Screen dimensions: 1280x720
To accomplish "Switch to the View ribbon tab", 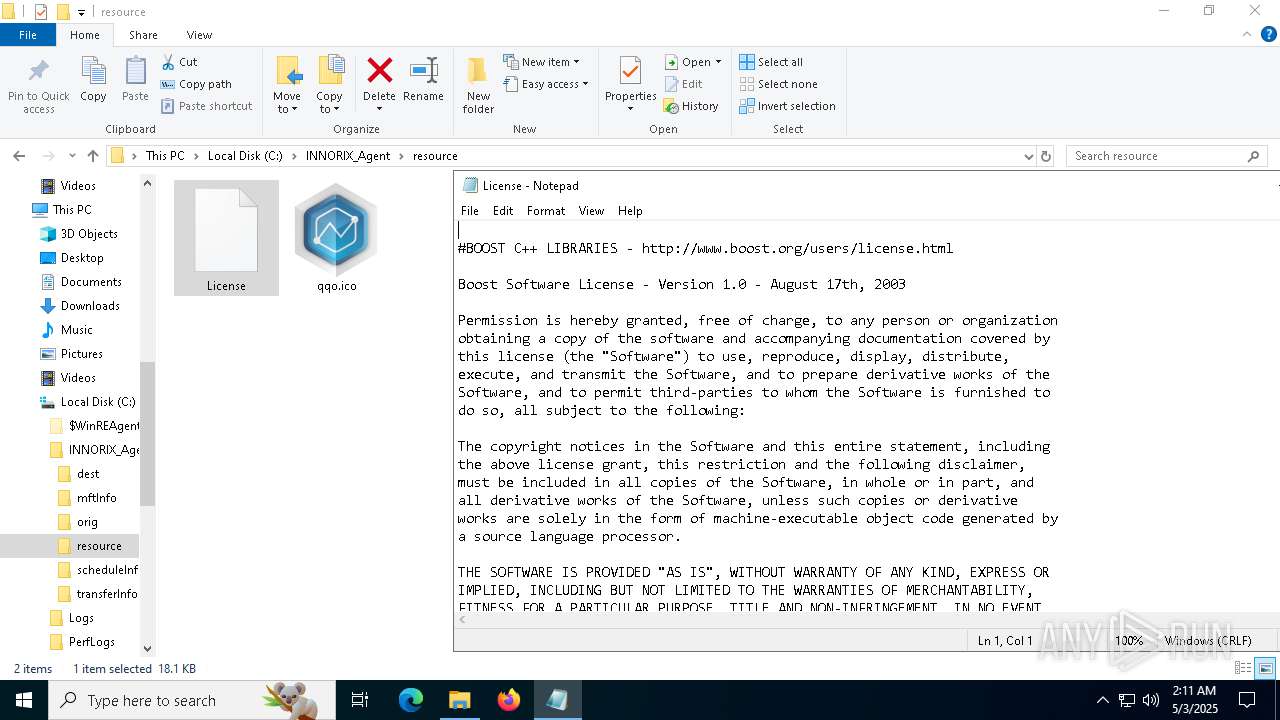I will pyautogui.click(x=200, y=35).
